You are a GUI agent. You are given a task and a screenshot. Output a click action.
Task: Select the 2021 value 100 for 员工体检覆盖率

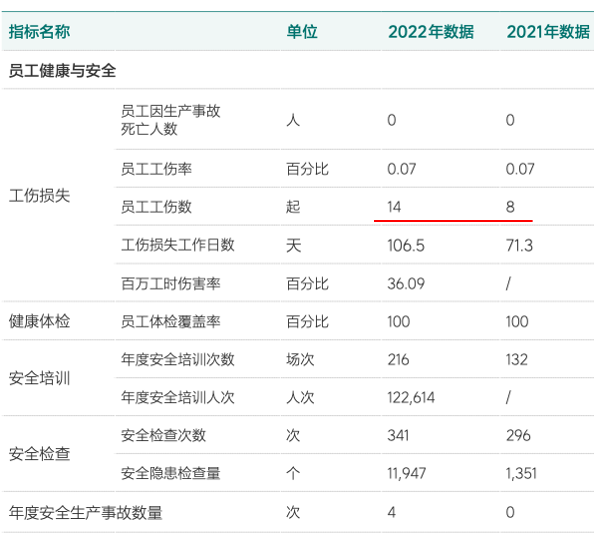tap(517, 321)
